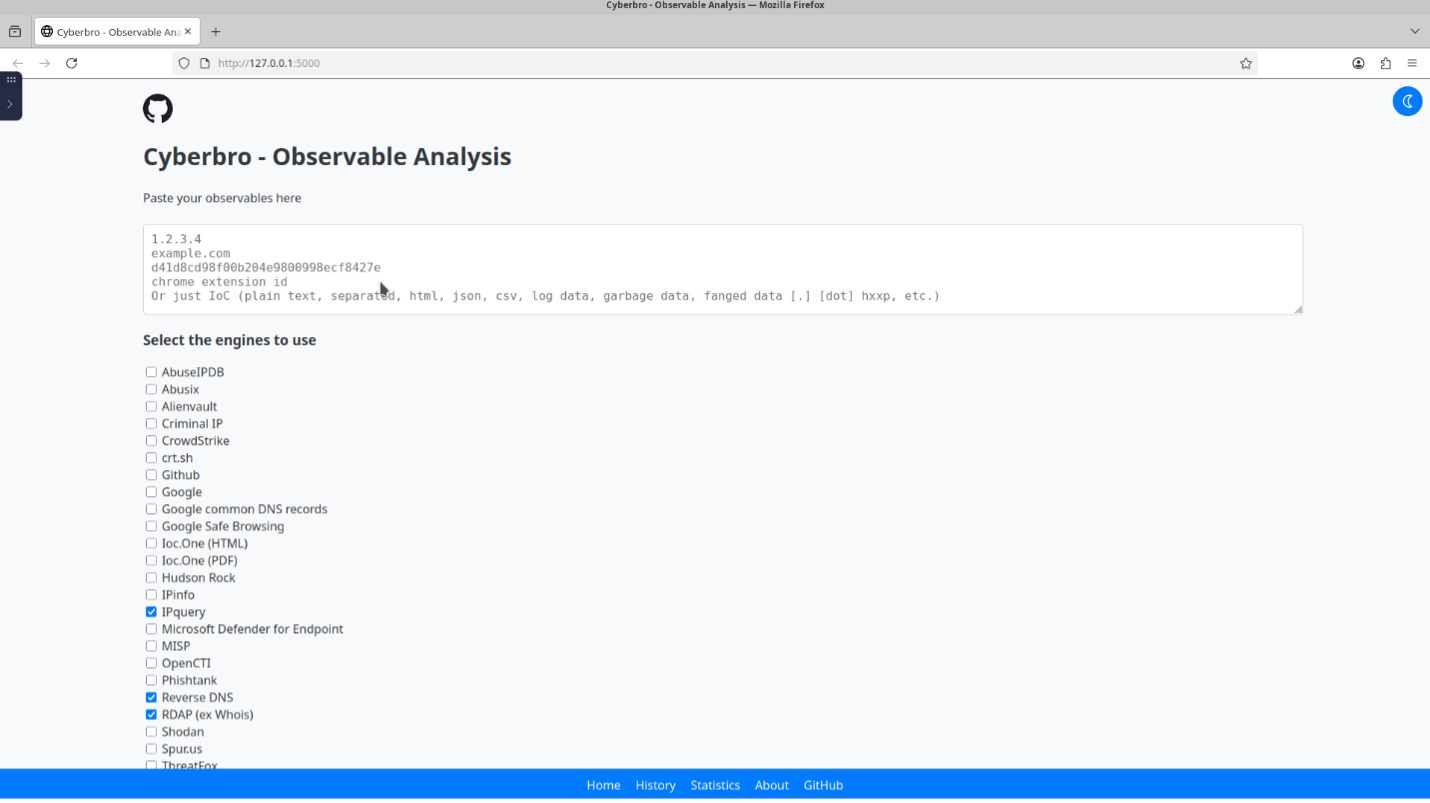Disable the Reverse DNS engine
Image resolution: width=1430 pixels, height=803 pixels.
151,697
